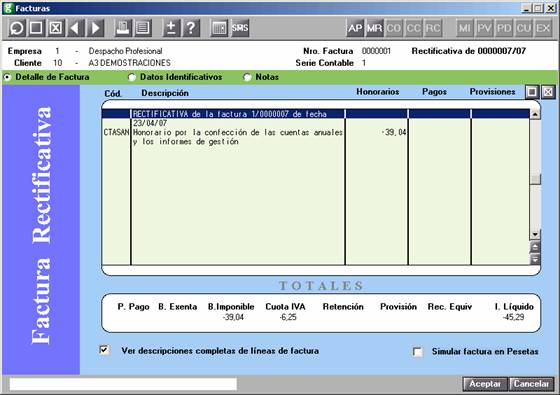560x395 pixels.
Task: Click Honorario por la confección description line
Action: (x=238, y=132)
